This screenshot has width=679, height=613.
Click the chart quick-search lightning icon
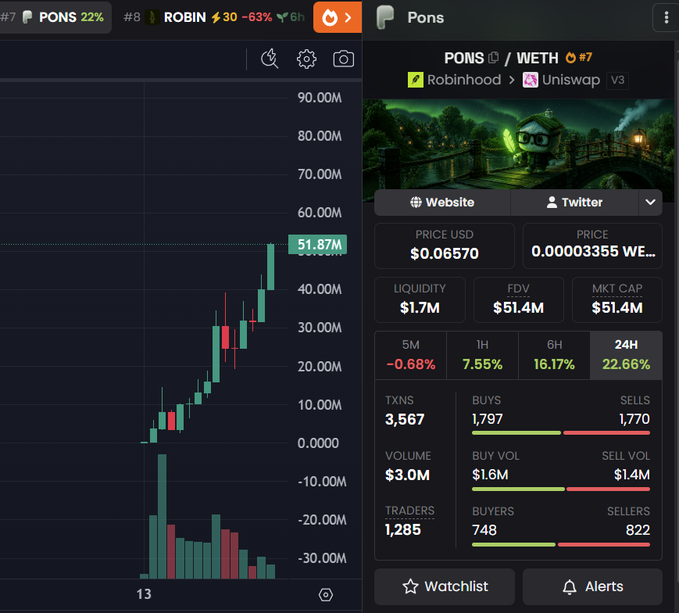(x=269, y=58)
